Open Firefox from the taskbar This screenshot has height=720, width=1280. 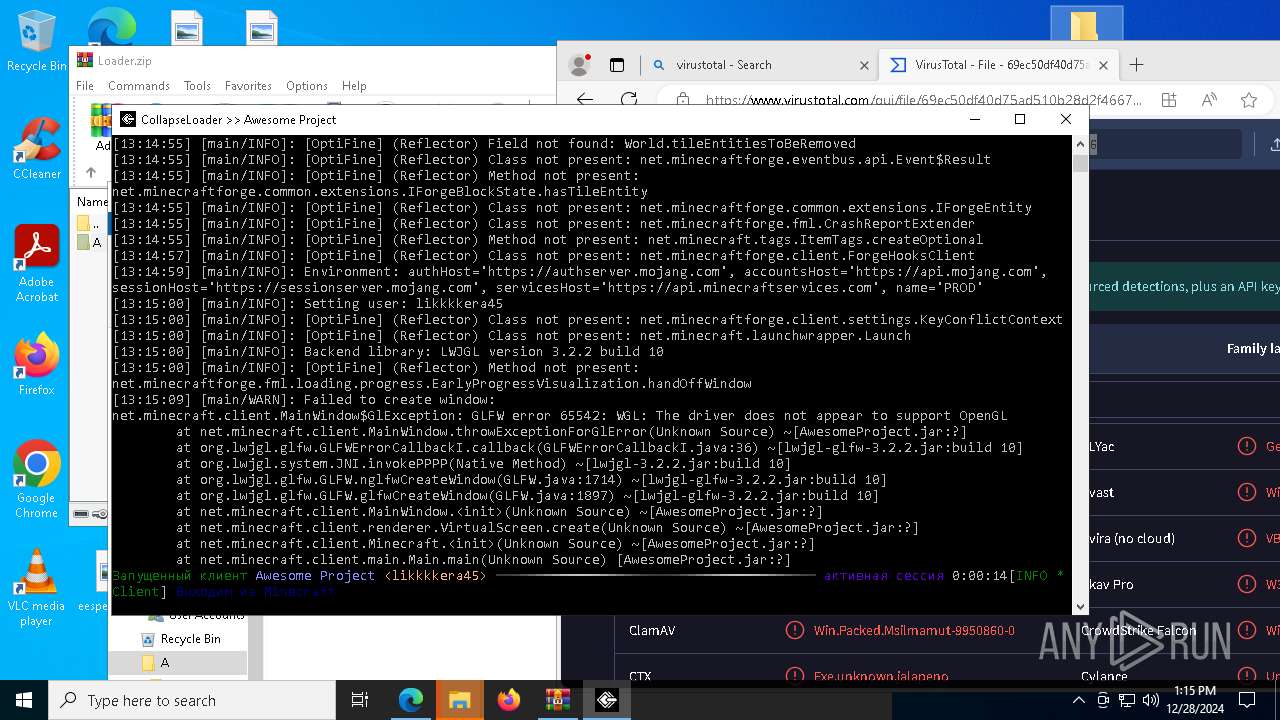[x=508, y=700]
